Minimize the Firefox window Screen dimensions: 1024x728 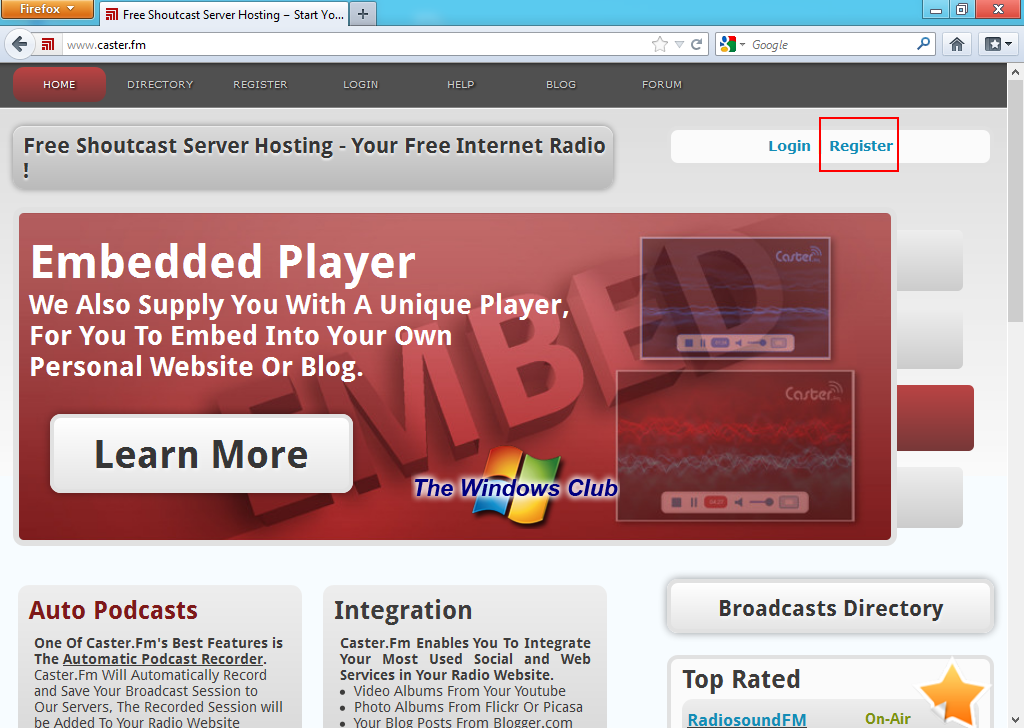(x=936, y=9)
